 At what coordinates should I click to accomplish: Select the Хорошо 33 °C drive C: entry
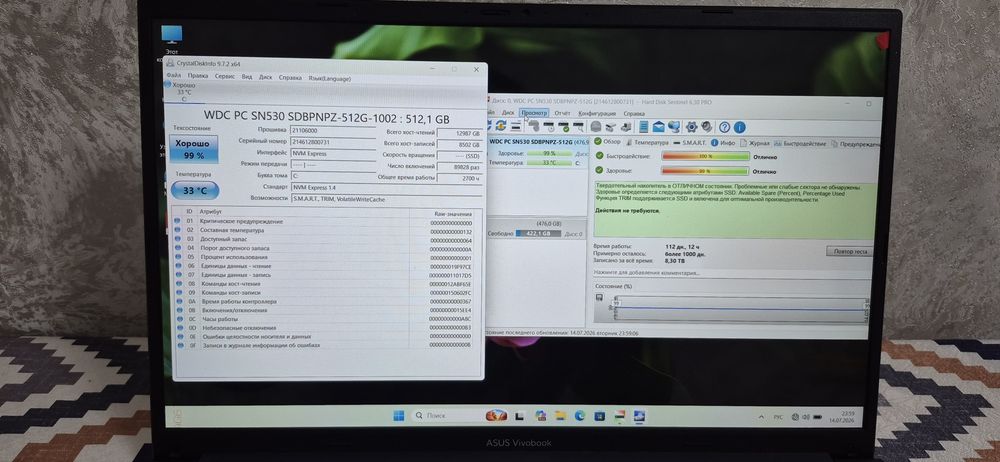184,92
